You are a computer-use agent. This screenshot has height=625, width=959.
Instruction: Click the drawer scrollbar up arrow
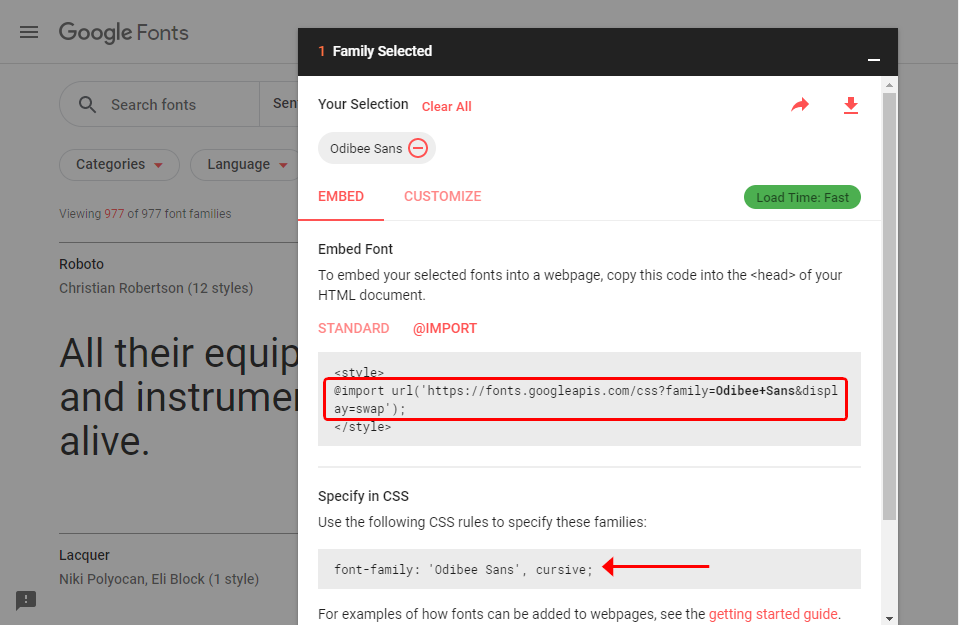click(x=889, y=85)
